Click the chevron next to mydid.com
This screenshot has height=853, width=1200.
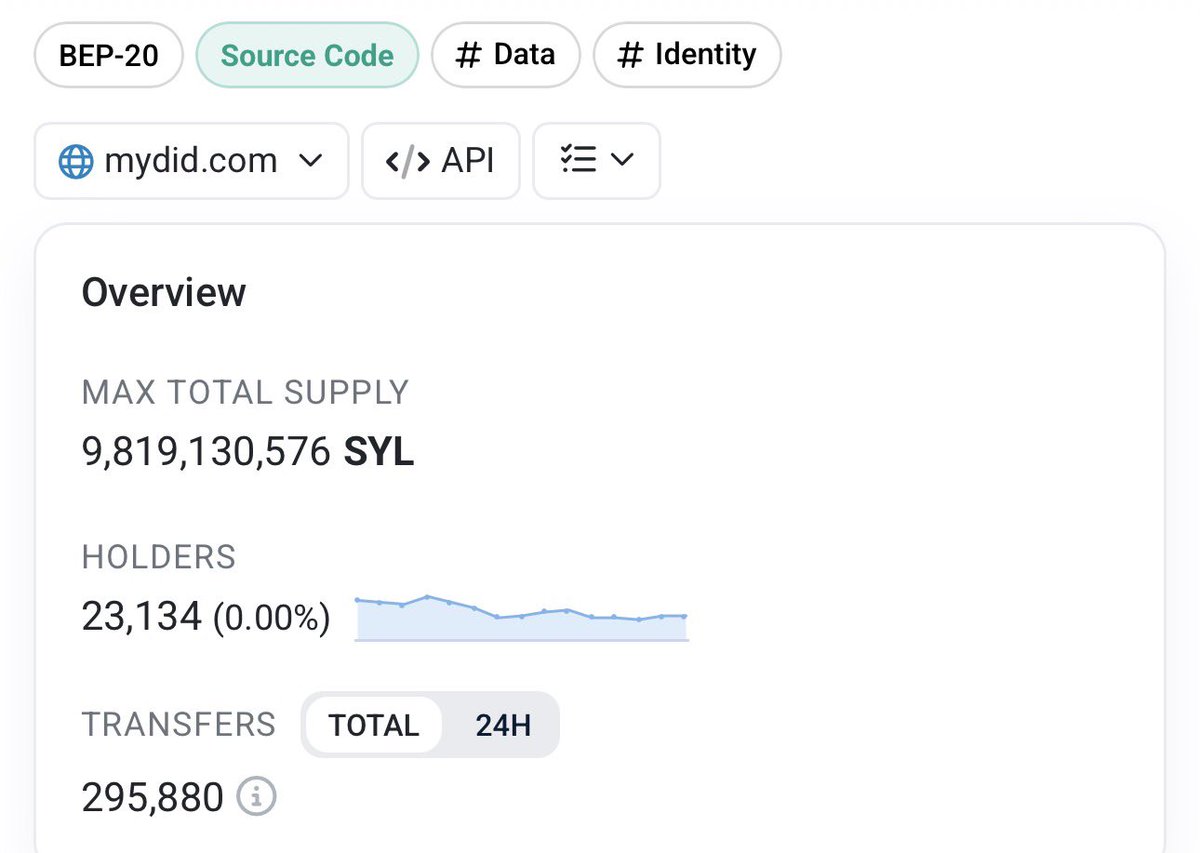point(311,161)
